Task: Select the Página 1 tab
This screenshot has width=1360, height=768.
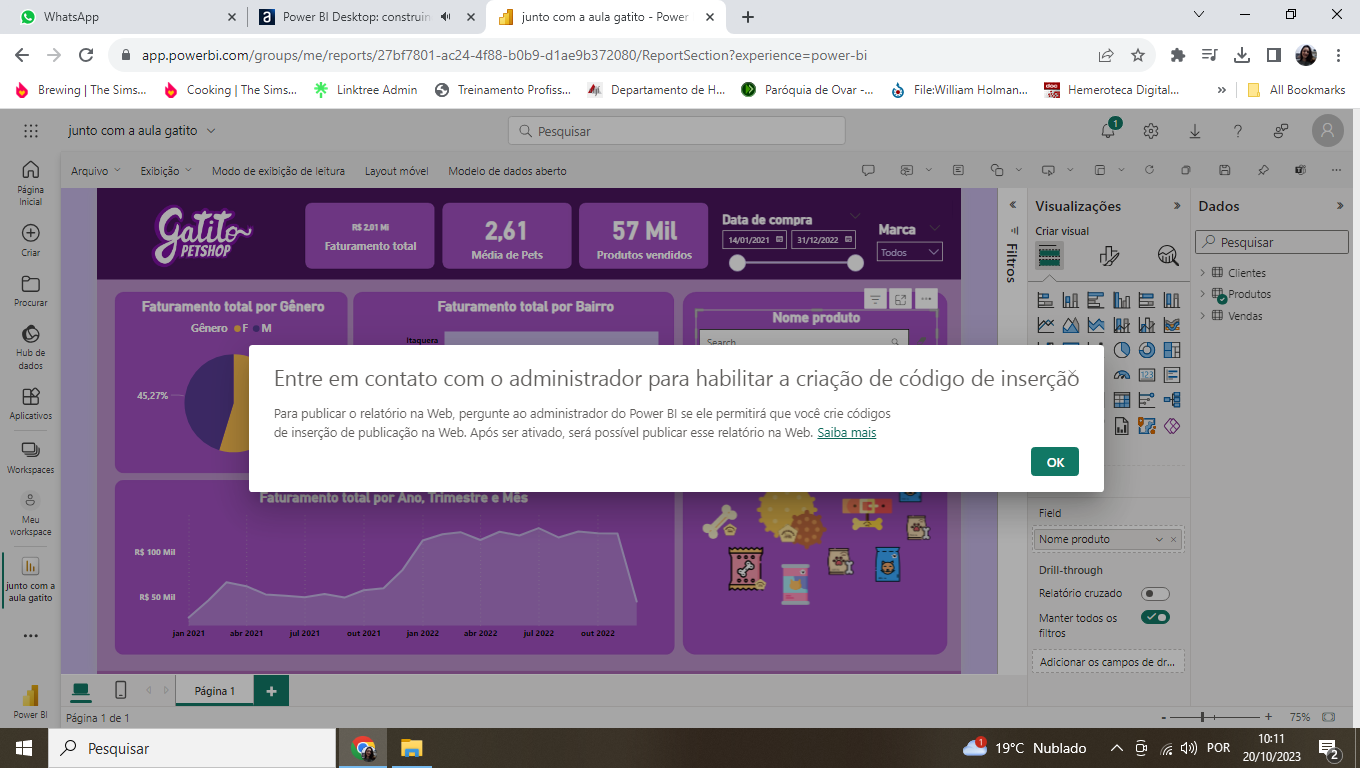Action: (215, 691)
